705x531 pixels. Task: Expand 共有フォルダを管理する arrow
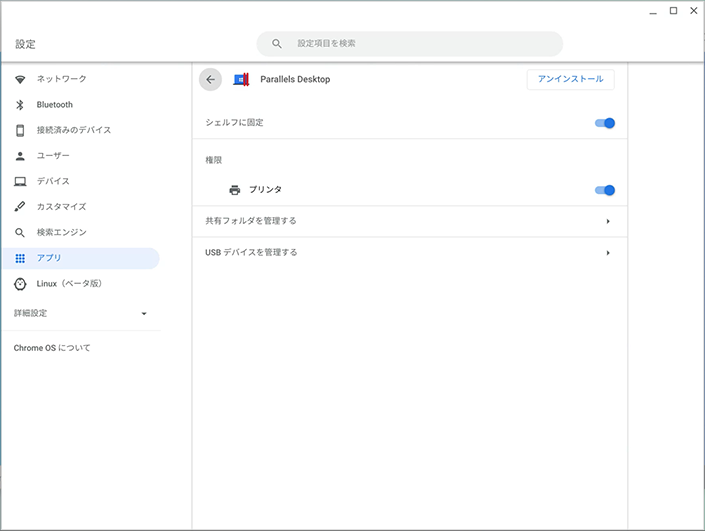(608, 221)
